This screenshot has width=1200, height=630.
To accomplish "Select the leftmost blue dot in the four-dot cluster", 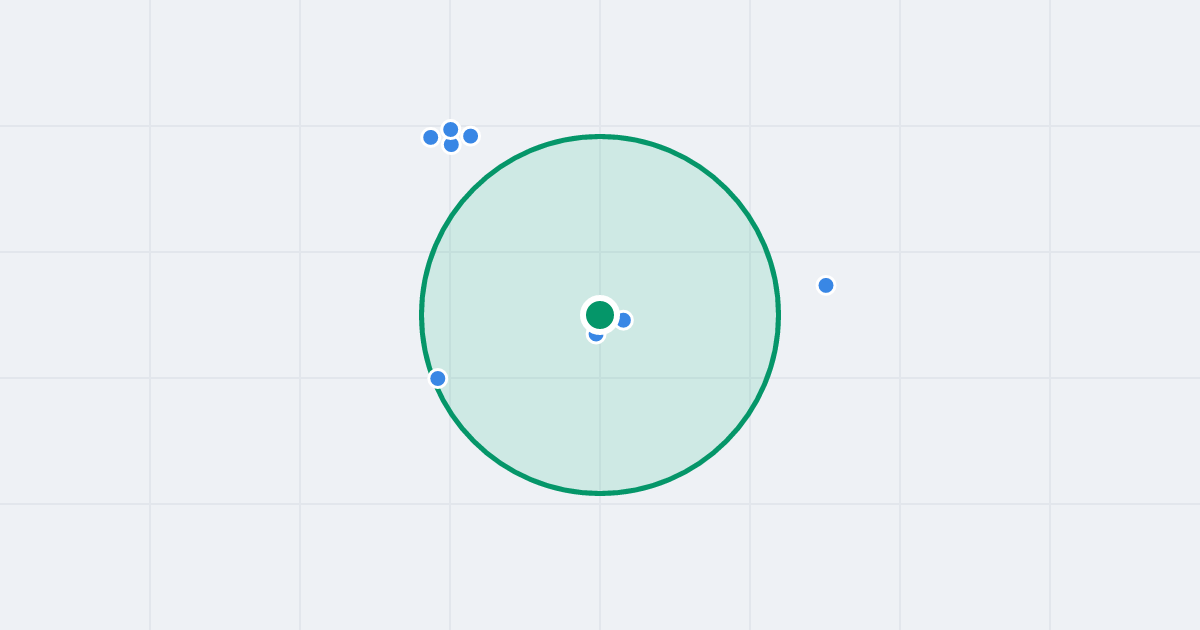I will click(x=431, y=137).
